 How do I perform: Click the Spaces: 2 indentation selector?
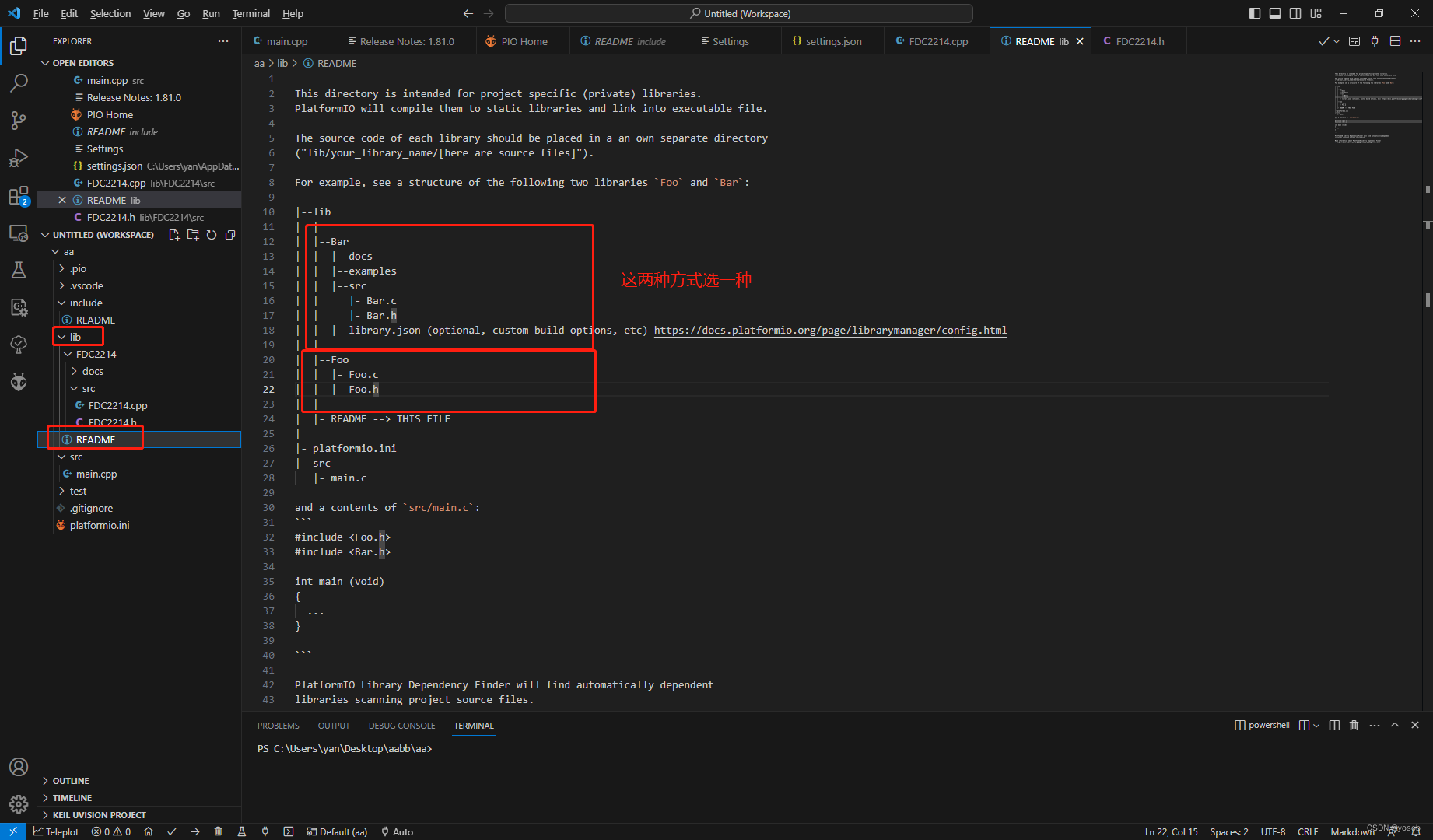(x=1229, y=831)
